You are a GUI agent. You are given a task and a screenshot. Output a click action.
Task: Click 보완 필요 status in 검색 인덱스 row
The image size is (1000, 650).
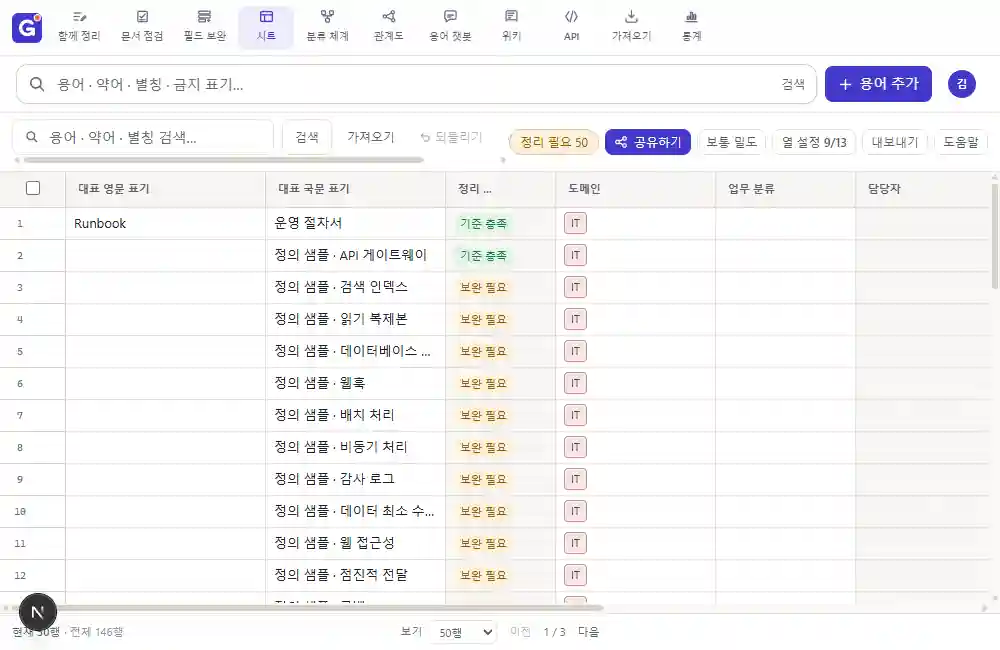[x=483, y=288]
